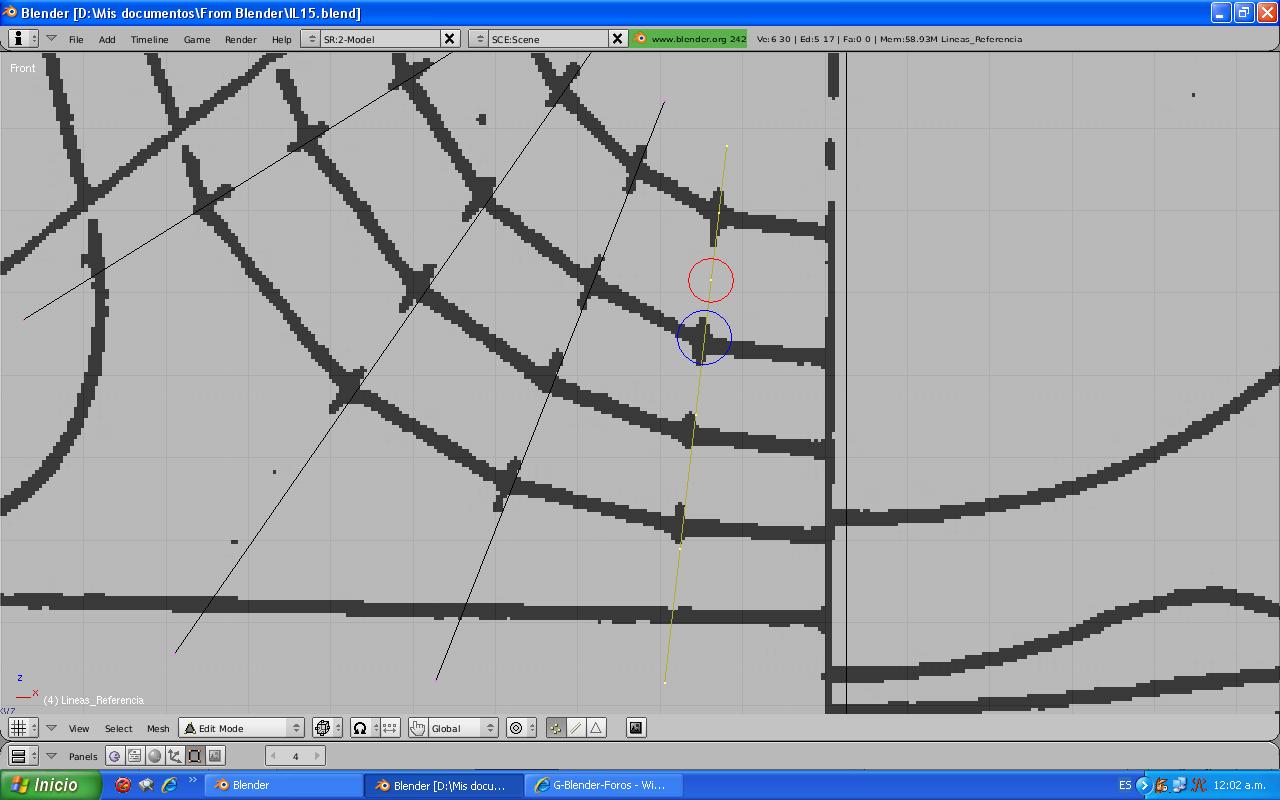Open the 3D View window type selector
The height and width of the screenshot is (800, 1280).
click(23, 728)
